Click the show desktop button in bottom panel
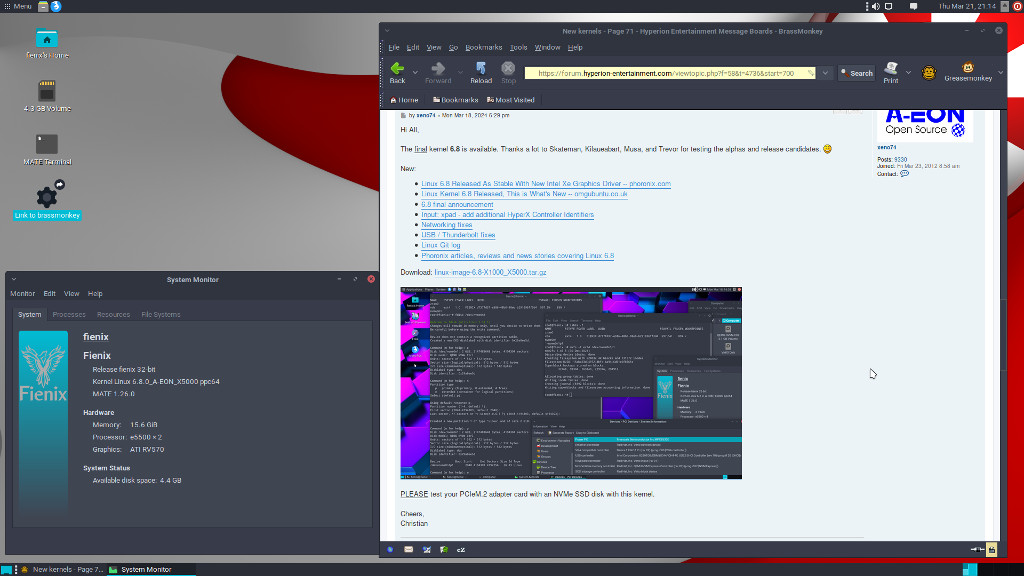Screen dimensions: 1024x576 (x=7, y=570)
